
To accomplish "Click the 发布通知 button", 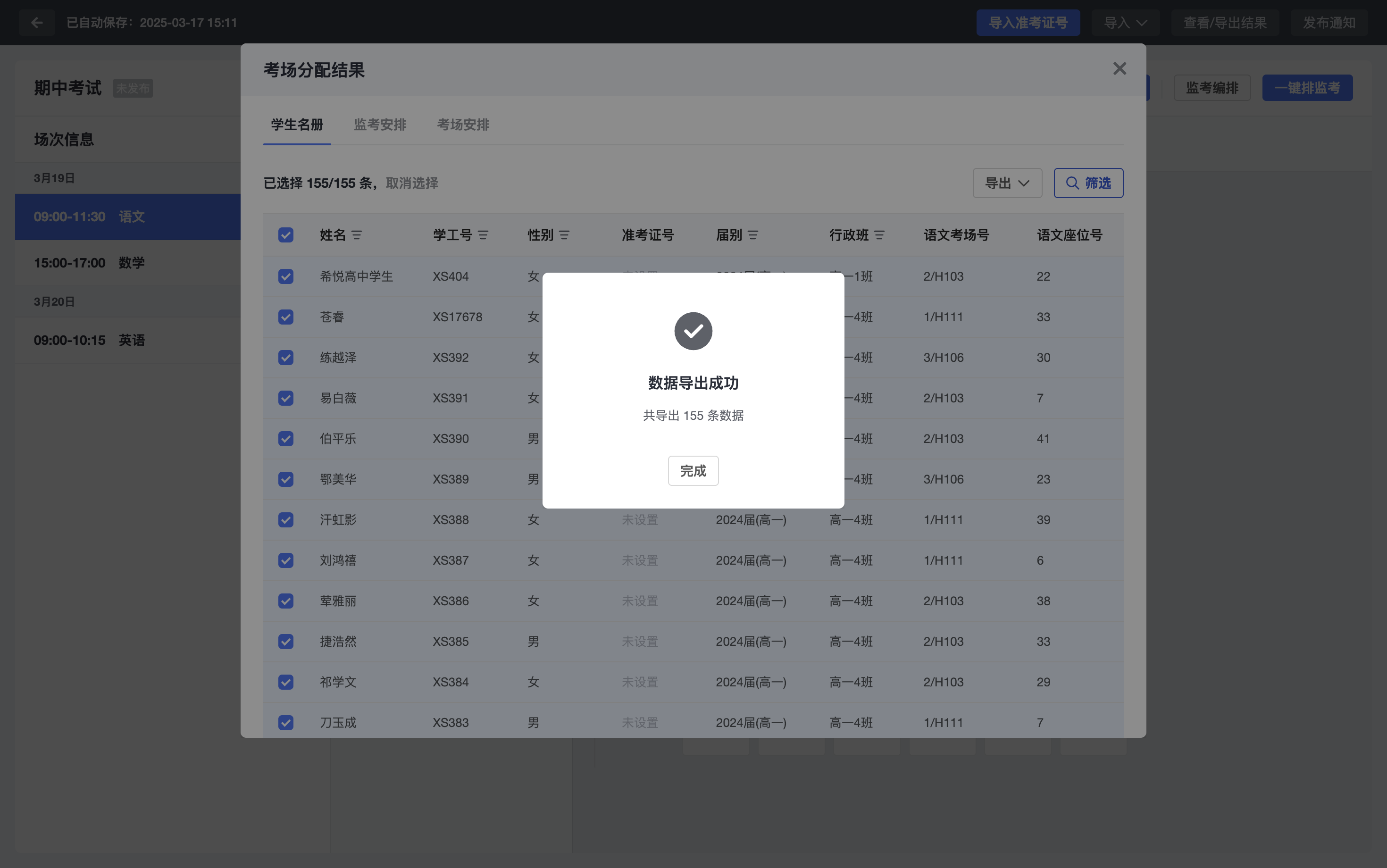I will click(x=1329, y=22).
